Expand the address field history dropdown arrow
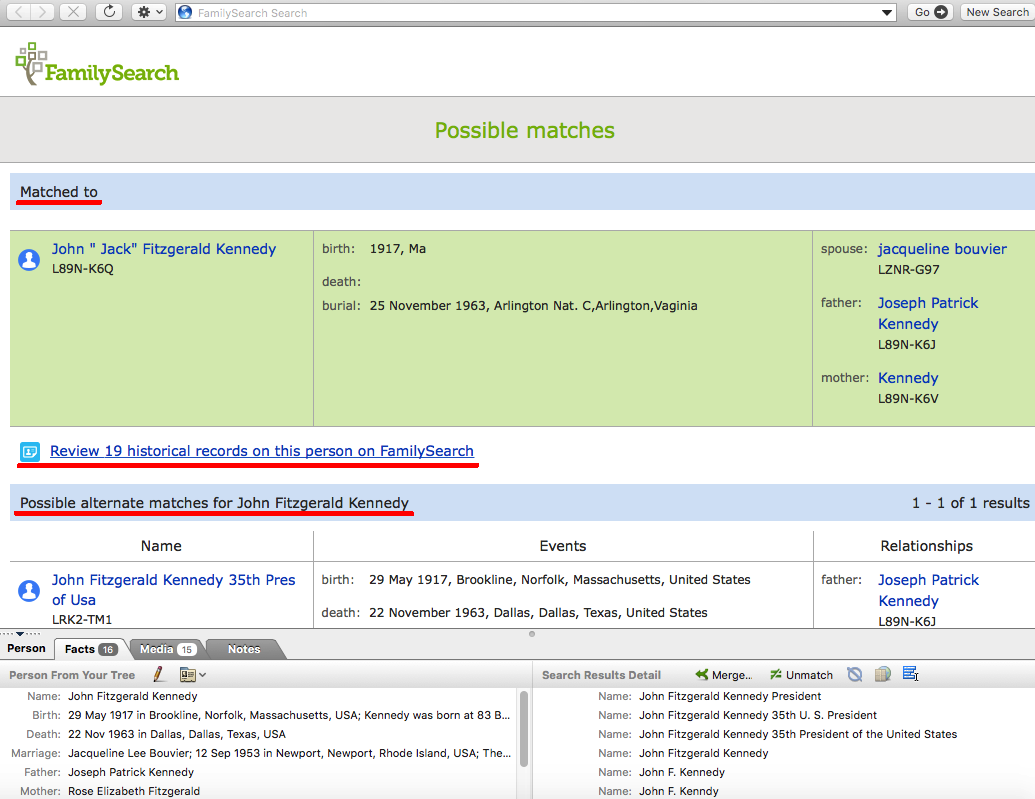Screen dimensions: 1035x799 (x=886, y=13)
